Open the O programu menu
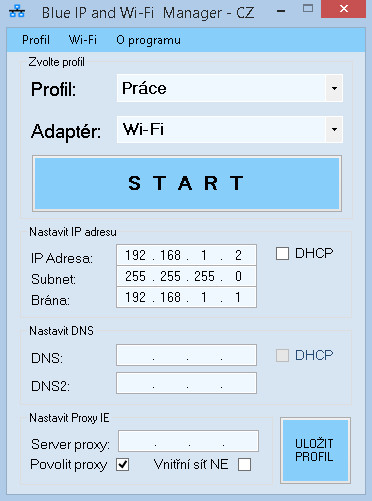This screenshot has height=501, width=372. coord(148,40)
